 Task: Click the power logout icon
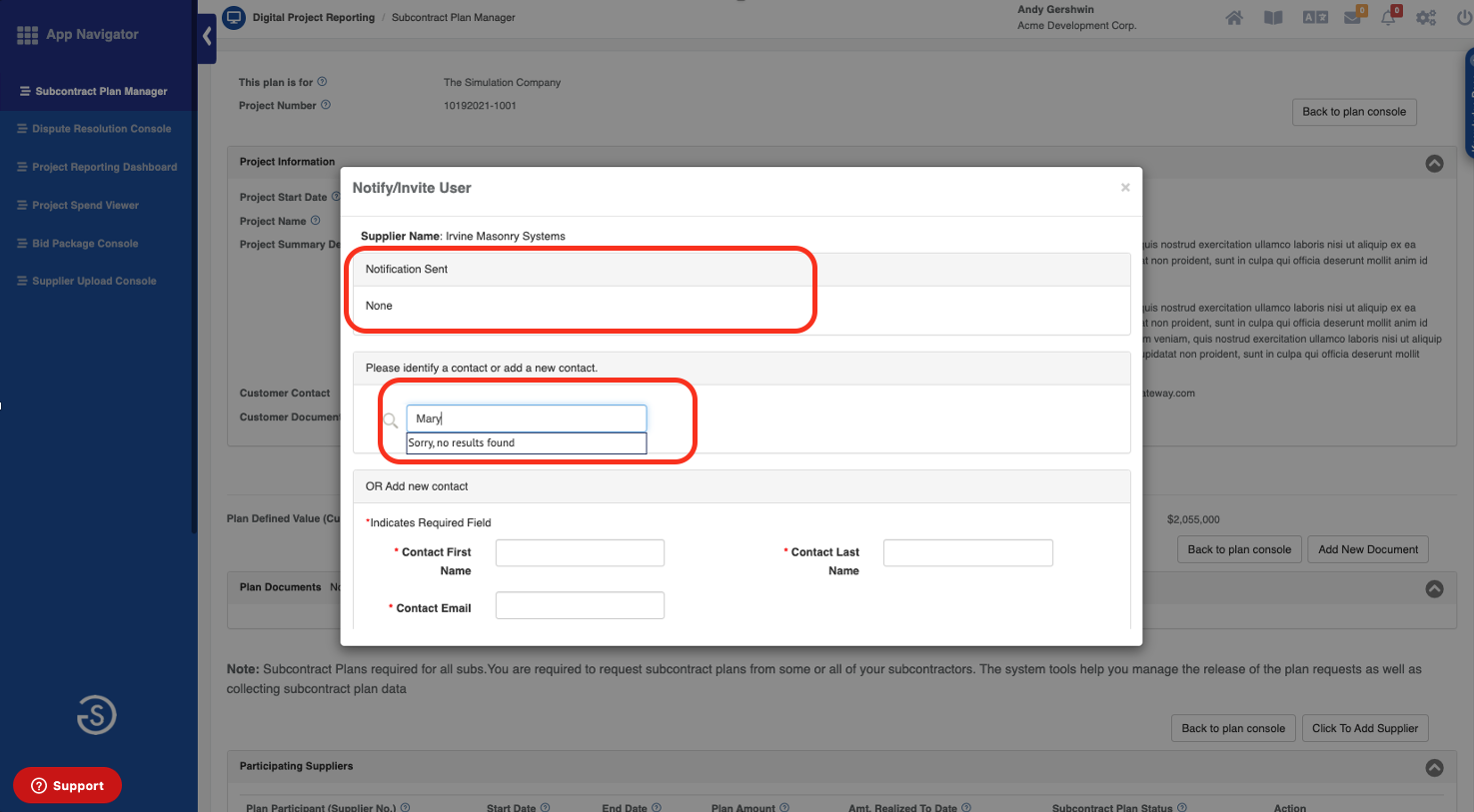coord(1464,18)
